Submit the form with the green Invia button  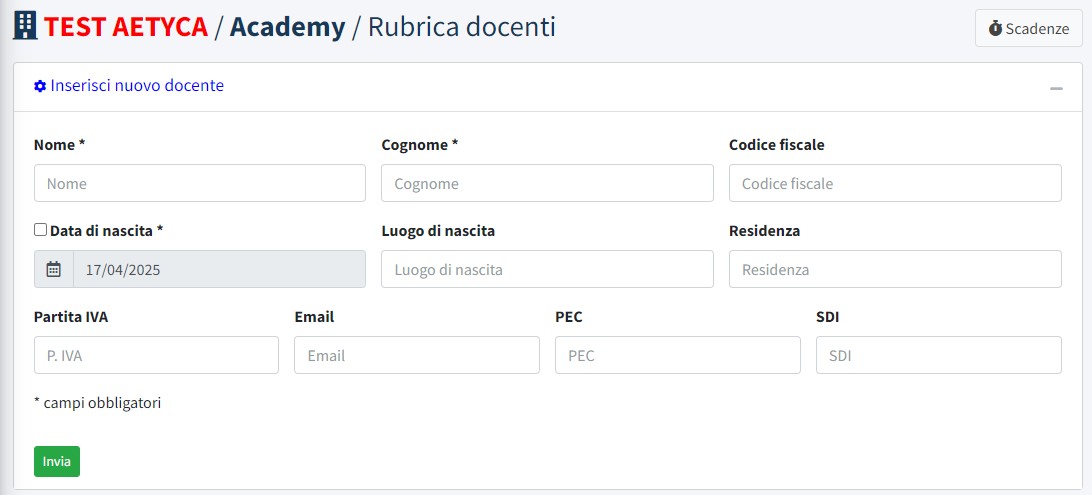pos(57,461)
